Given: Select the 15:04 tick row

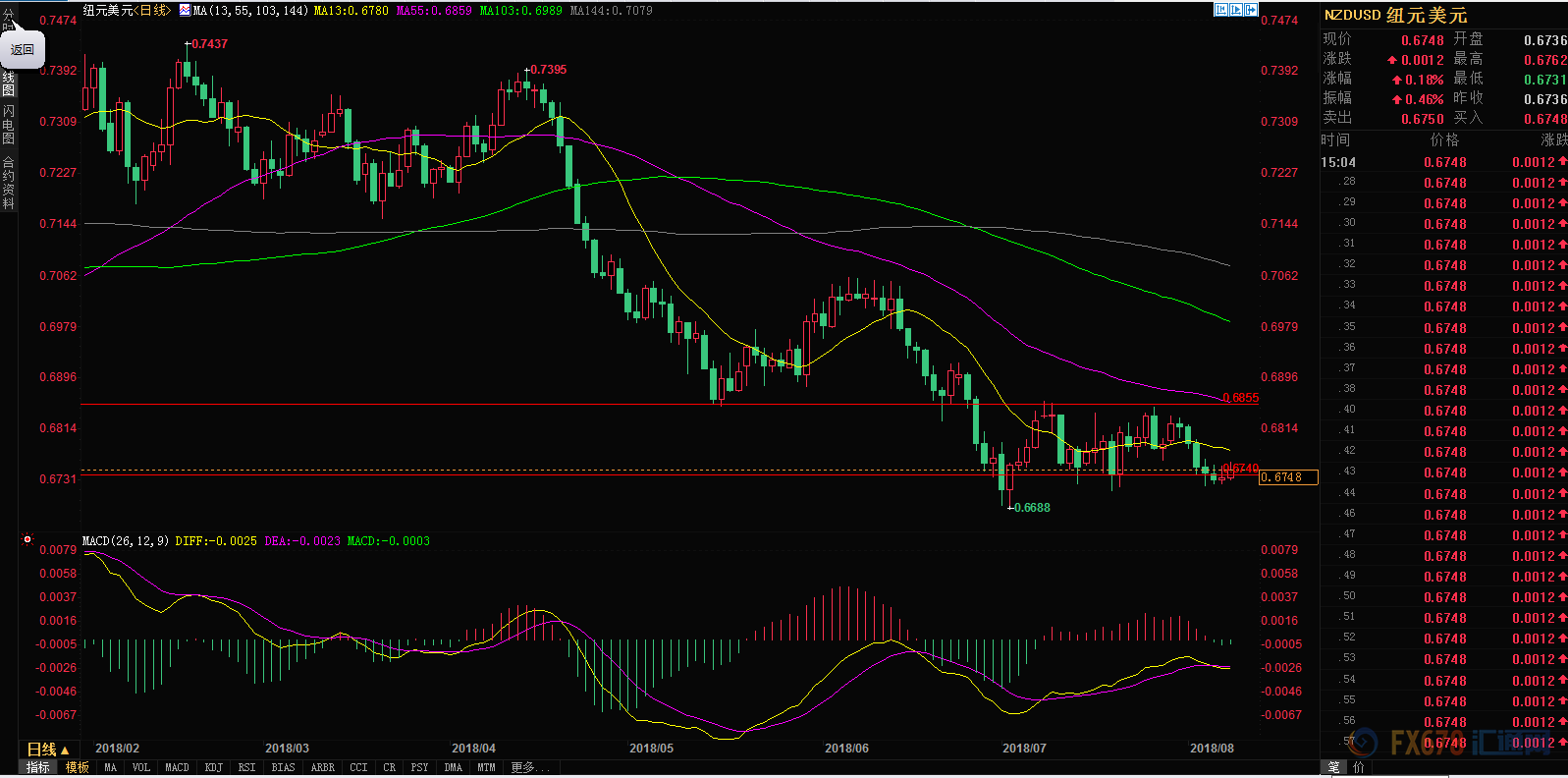Looking at the screenshot, I should tap(1444, 162).
